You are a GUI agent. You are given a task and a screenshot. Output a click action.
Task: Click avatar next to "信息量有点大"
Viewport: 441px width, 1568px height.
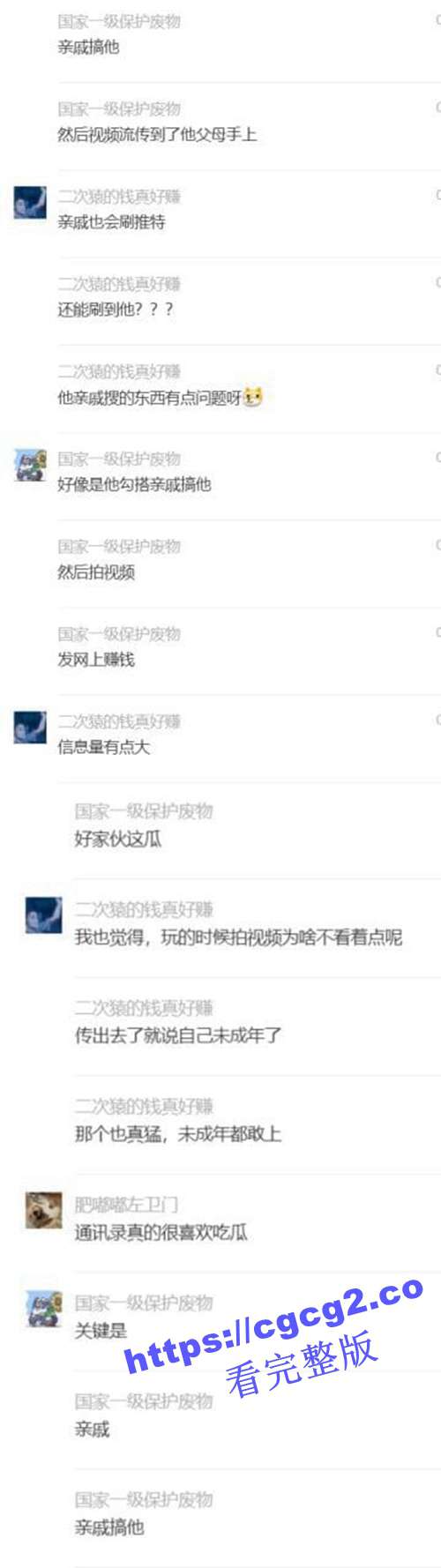pos(30,728)
